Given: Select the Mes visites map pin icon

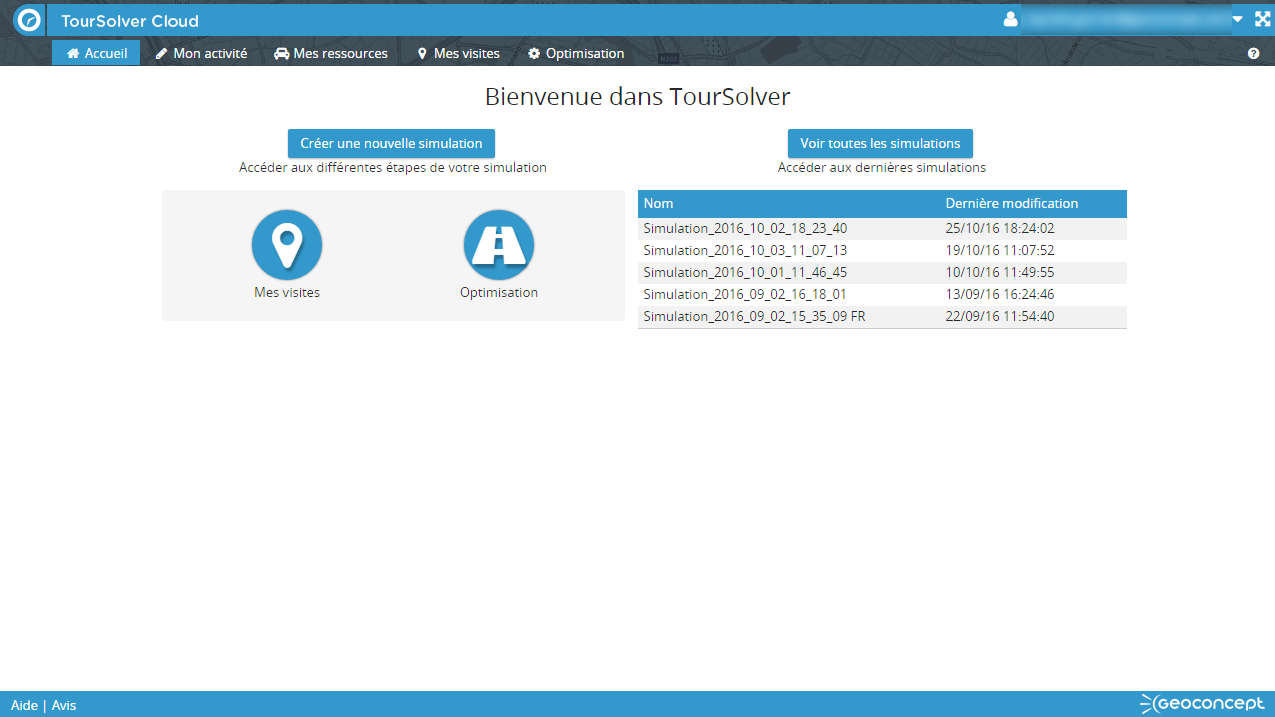Looking at the screenshot, I should point(287,245).
